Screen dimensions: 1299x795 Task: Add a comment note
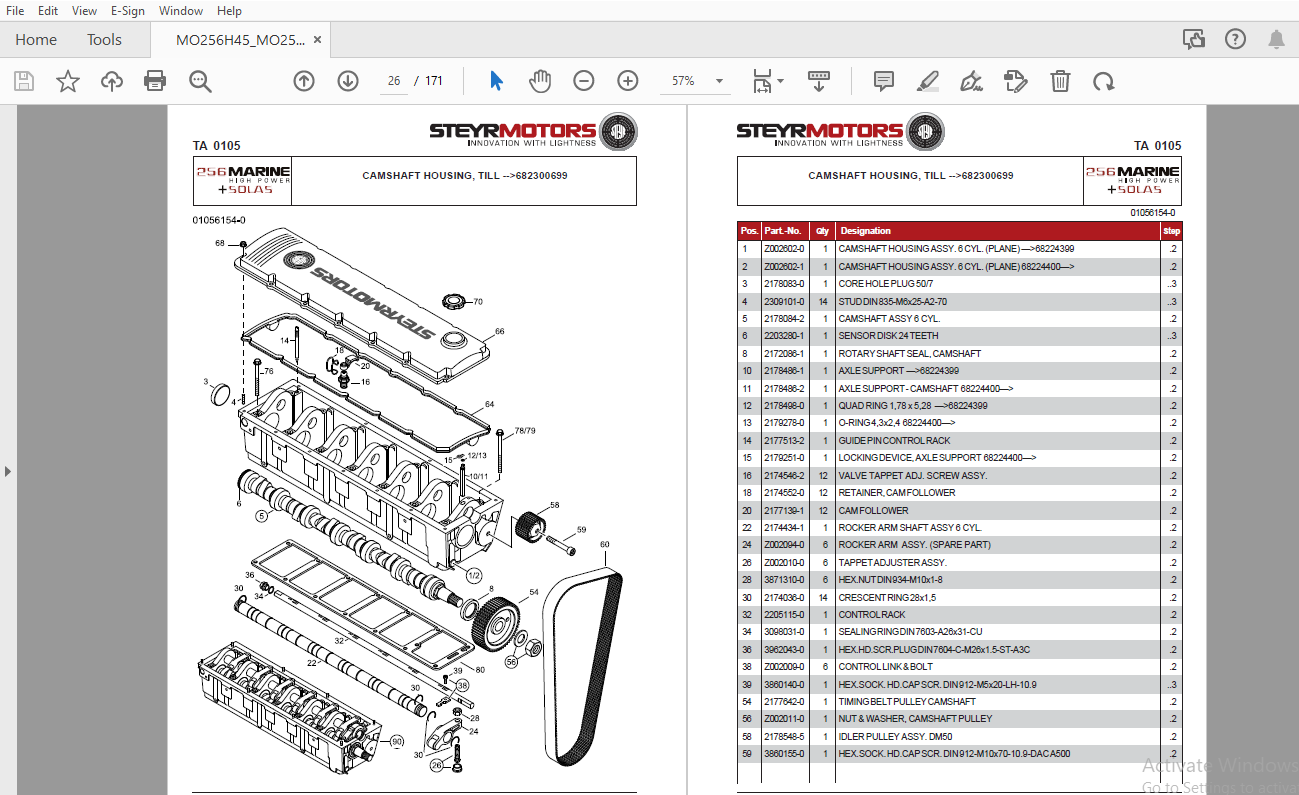pyautogui.click(x=884, y=81)
